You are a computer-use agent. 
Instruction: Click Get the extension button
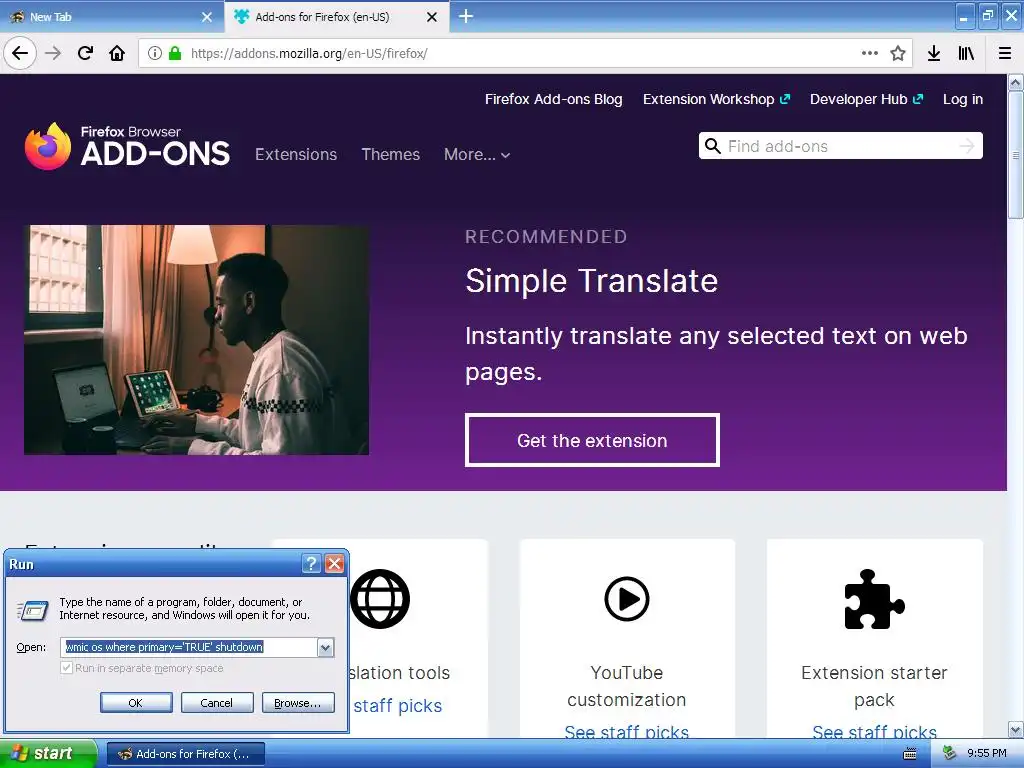(x=592, y=440)
